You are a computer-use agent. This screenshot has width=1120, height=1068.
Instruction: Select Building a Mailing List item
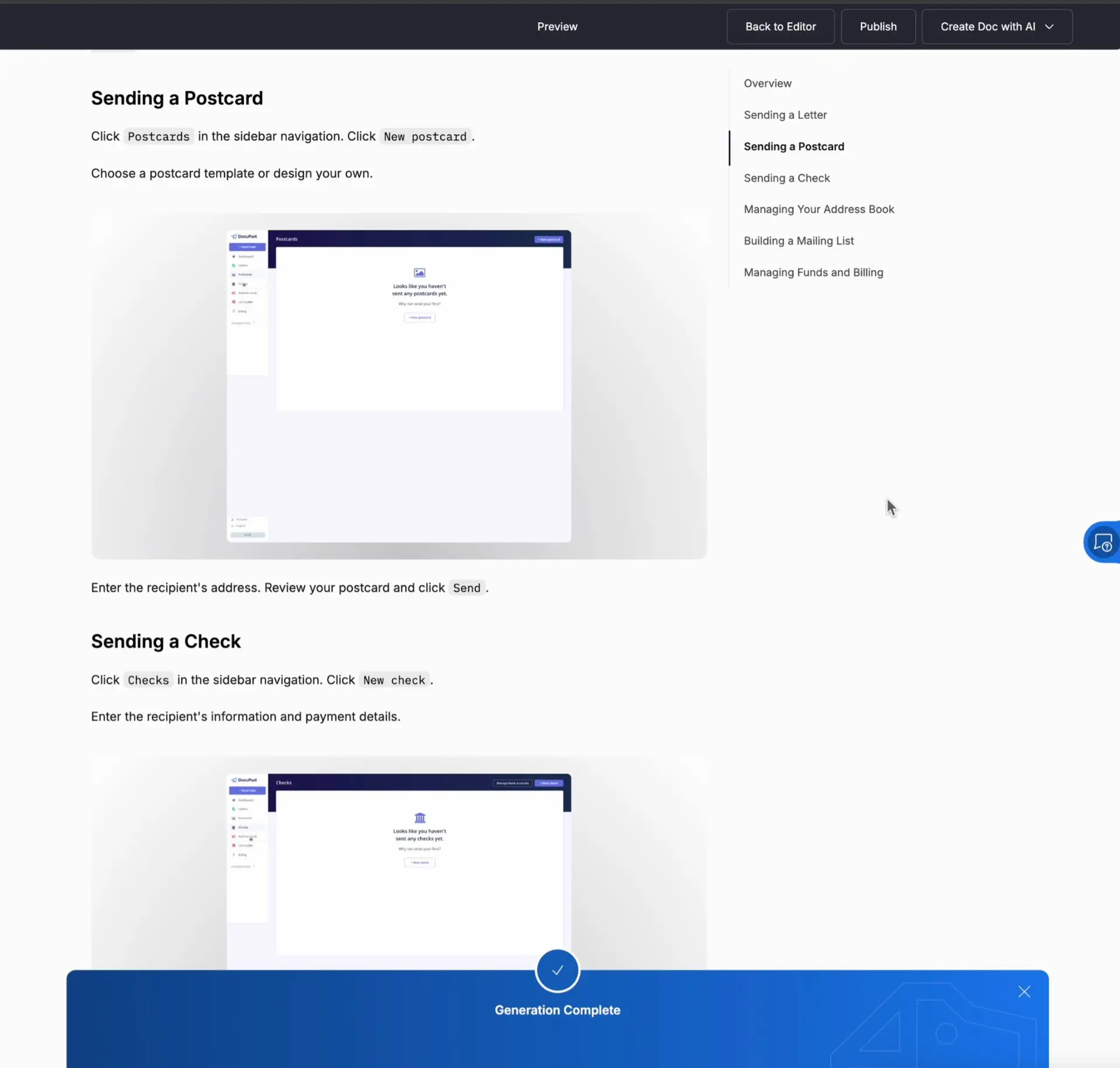point(799,240)
